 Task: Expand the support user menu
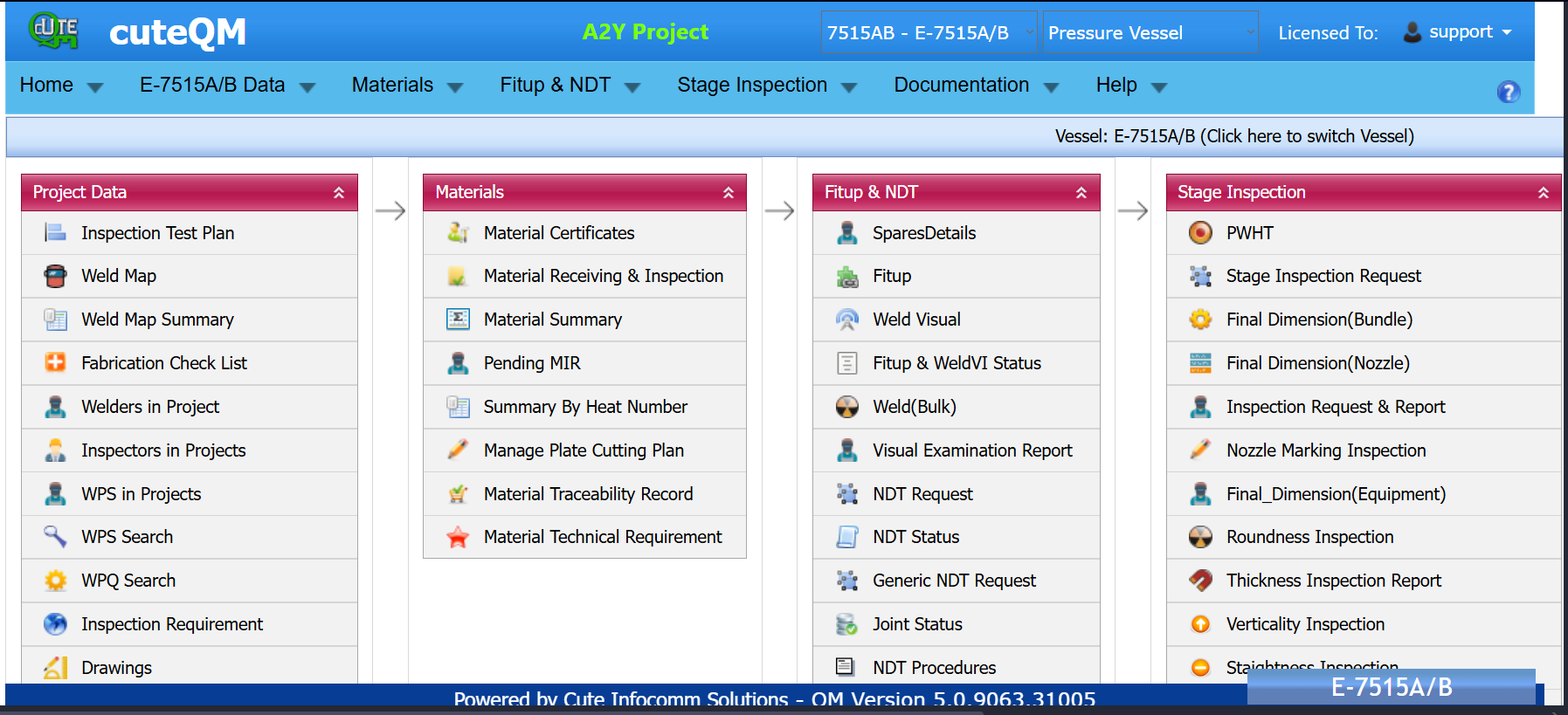(1458, 32)
